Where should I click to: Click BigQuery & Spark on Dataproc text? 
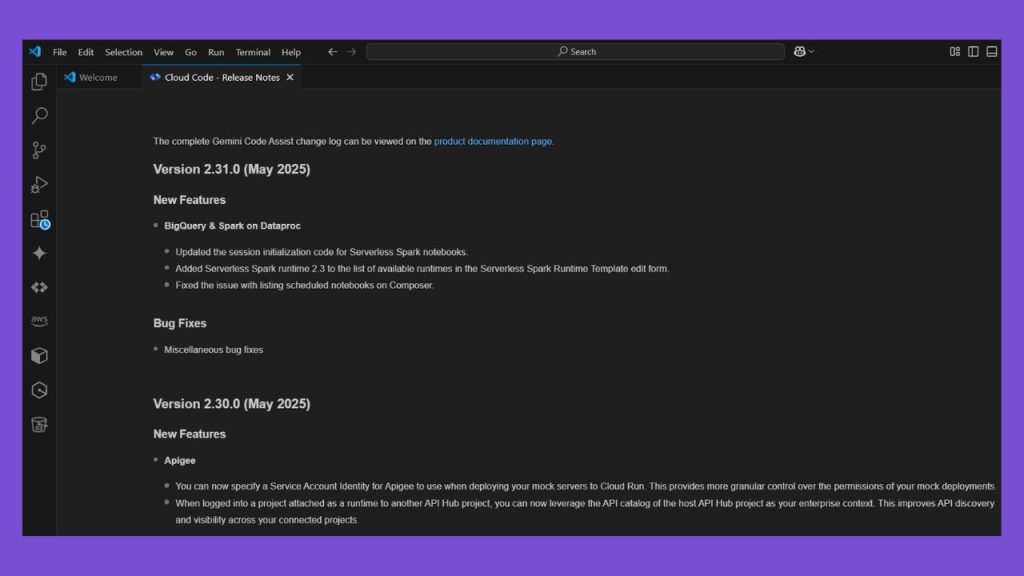point(232,226)
